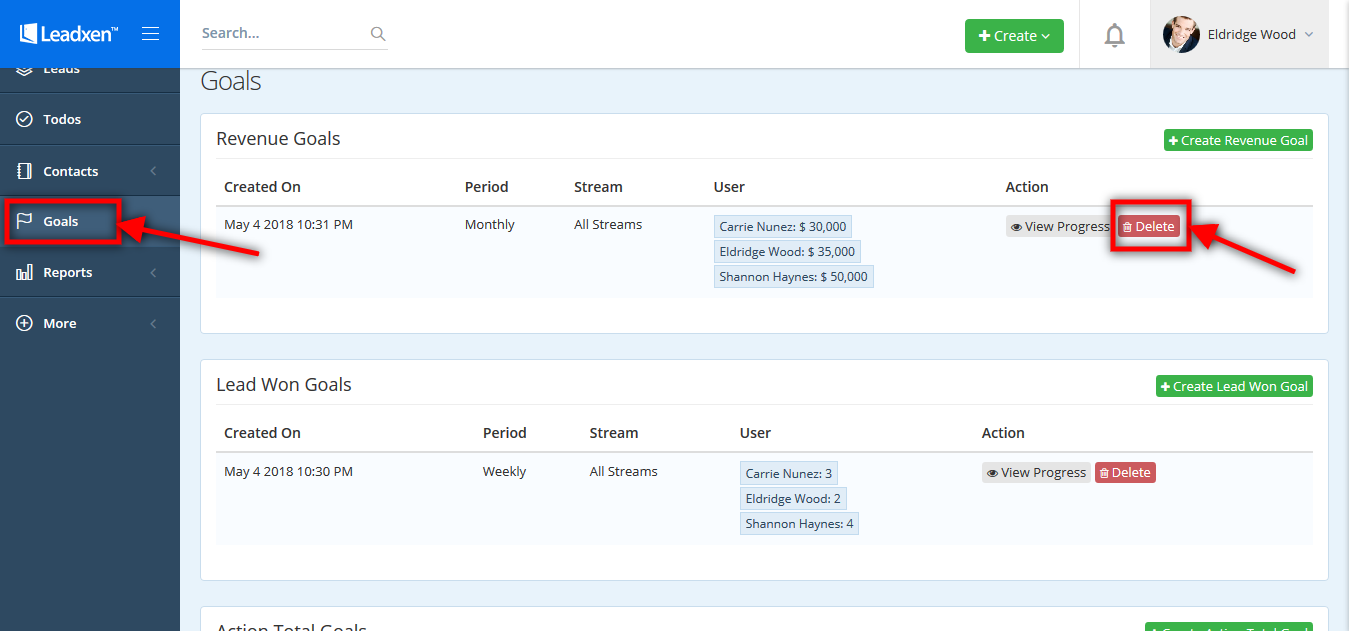This screenshot has height=631, width=1349.
Task: Open Todos in the sidebar
Action: click(90, 119)
